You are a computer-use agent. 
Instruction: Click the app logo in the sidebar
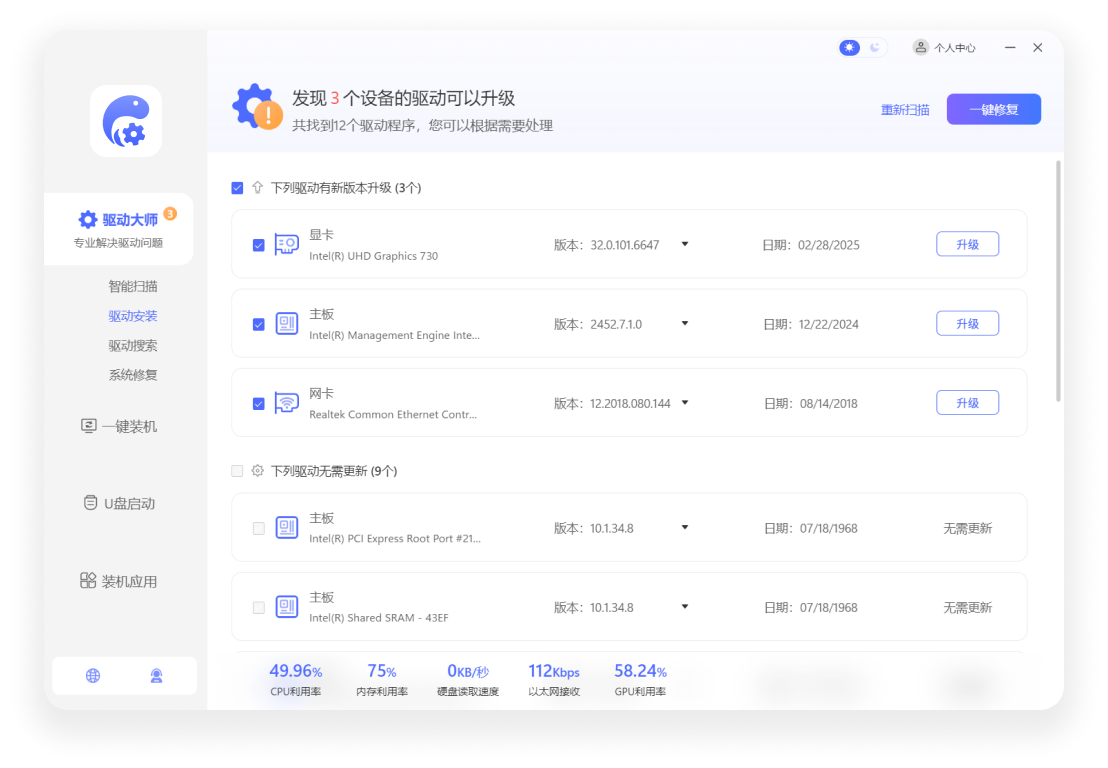click(126, 121)
